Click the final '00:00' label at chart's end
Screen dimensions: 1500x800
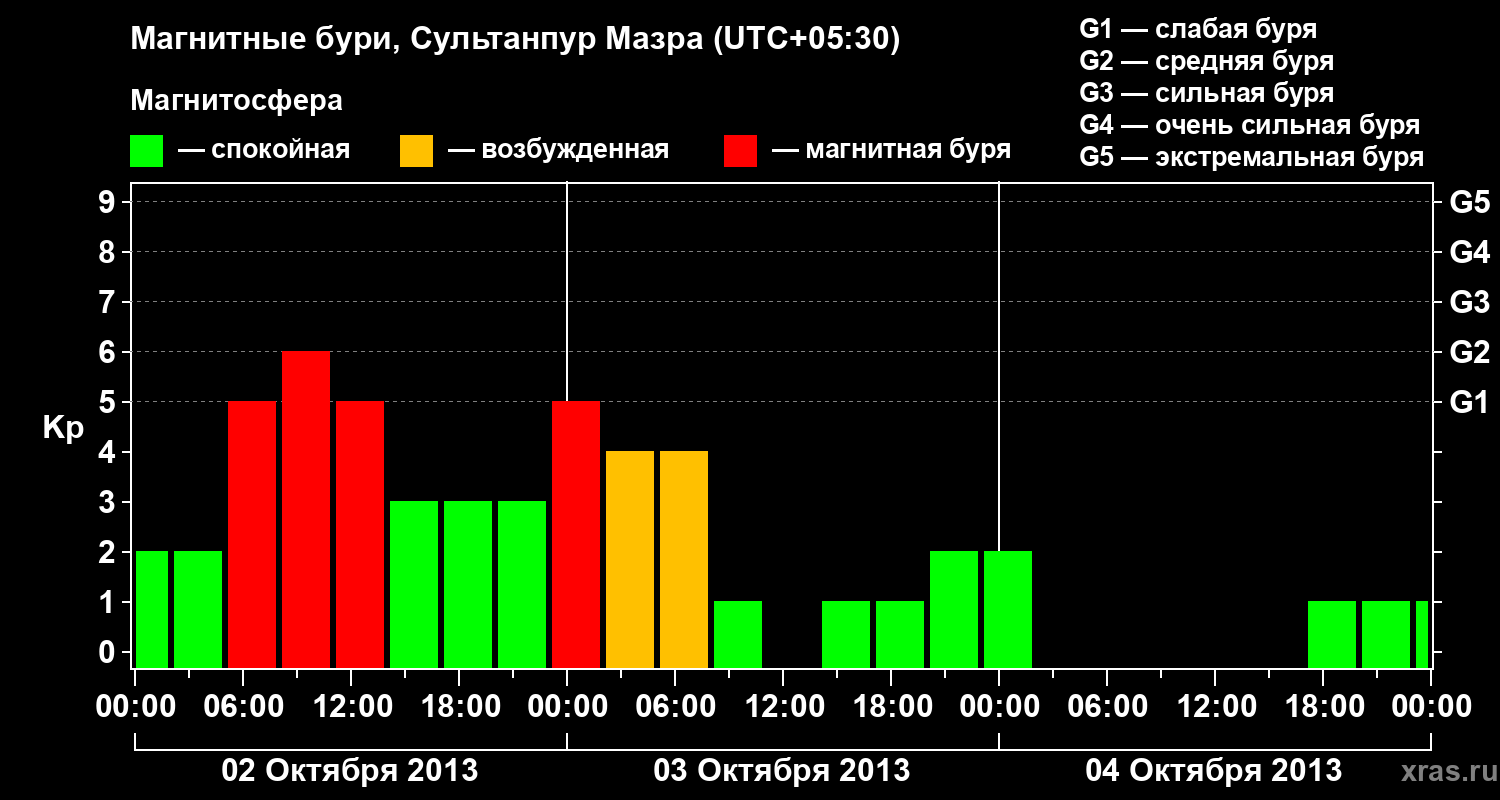1431,706
